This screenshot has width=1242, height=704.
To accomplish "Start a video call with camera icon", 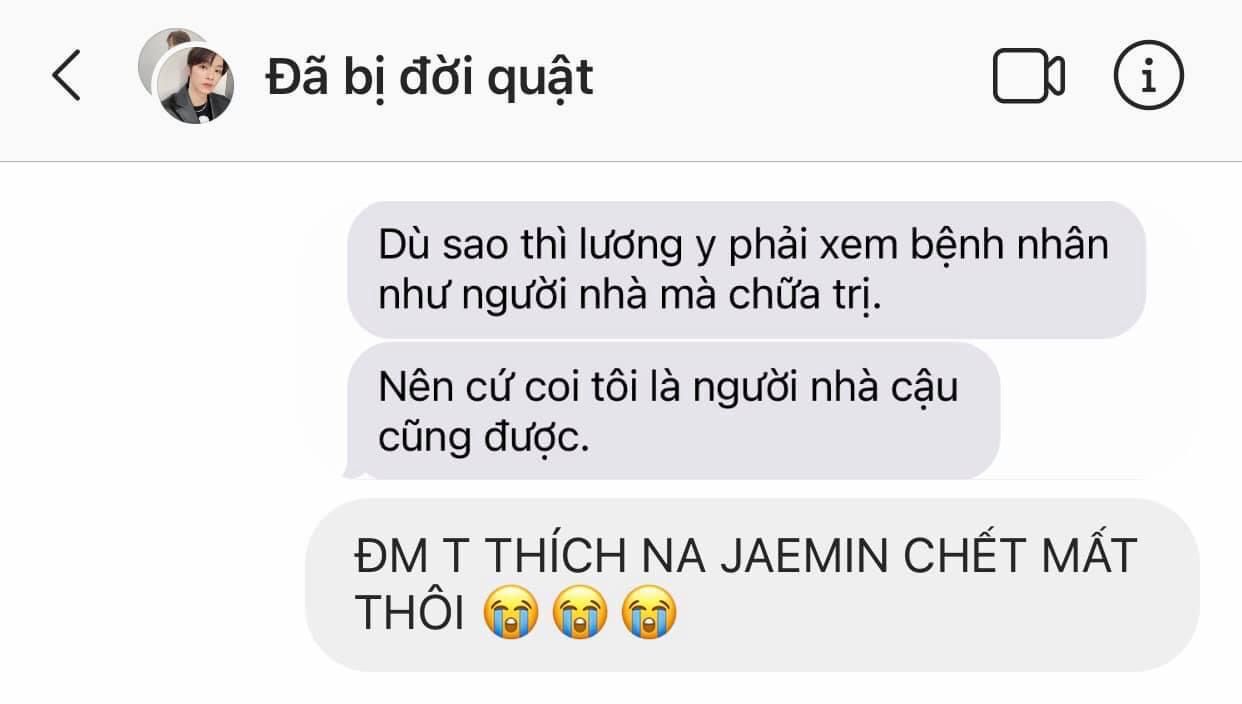I will 1028,76.
